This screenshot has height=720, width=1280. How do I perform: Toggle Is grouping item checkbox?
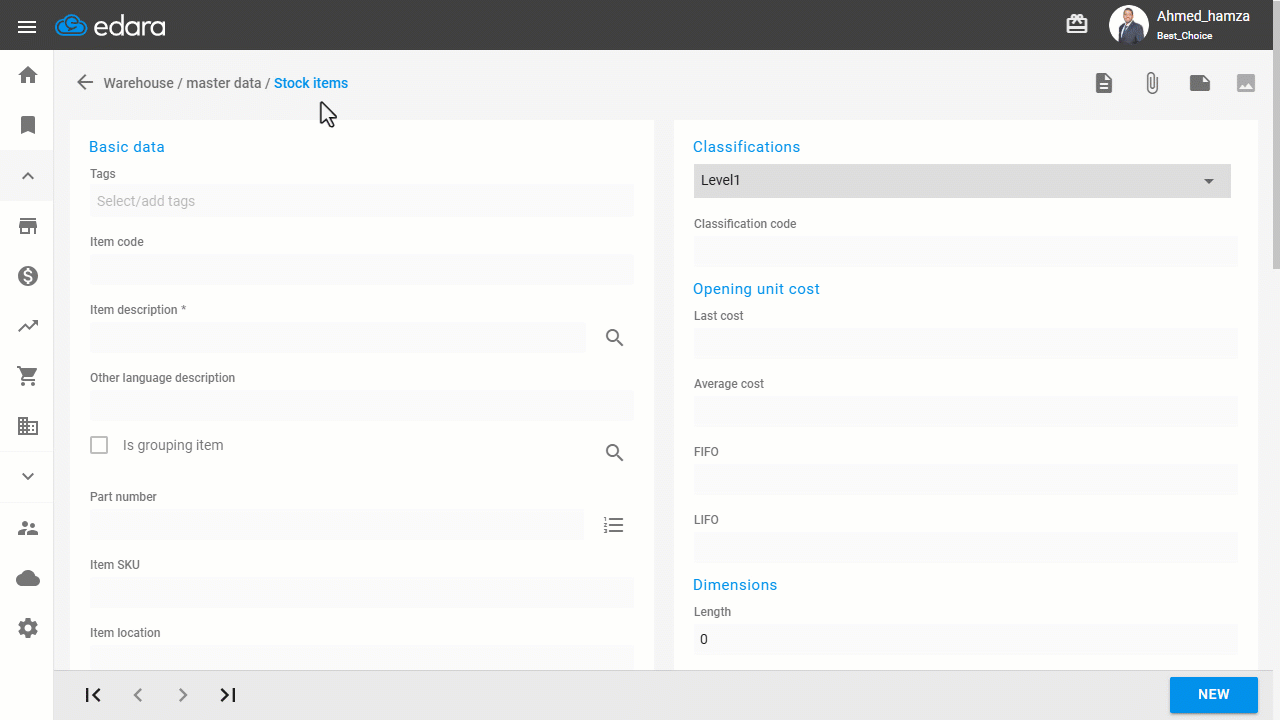99,445
